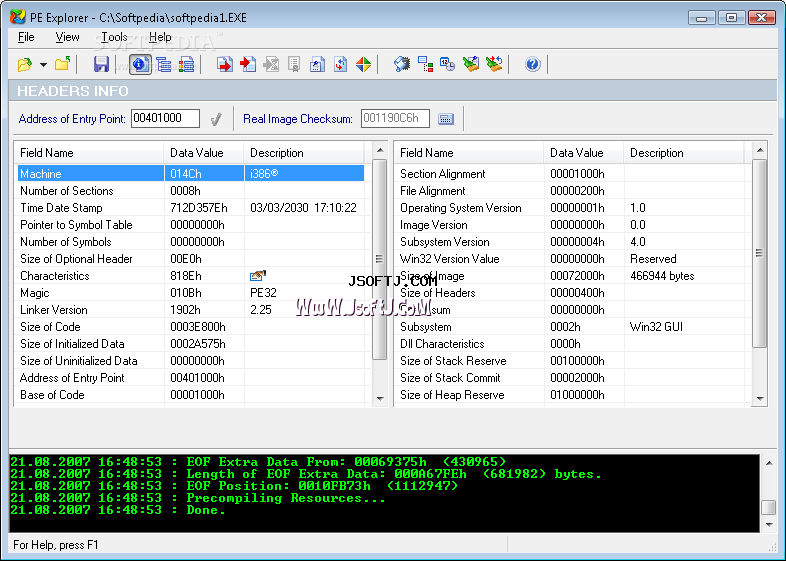Click the green brush with pencil icon
Image resolution: width=786 pixels, height=561 pixels.
[x=471, y=64]
